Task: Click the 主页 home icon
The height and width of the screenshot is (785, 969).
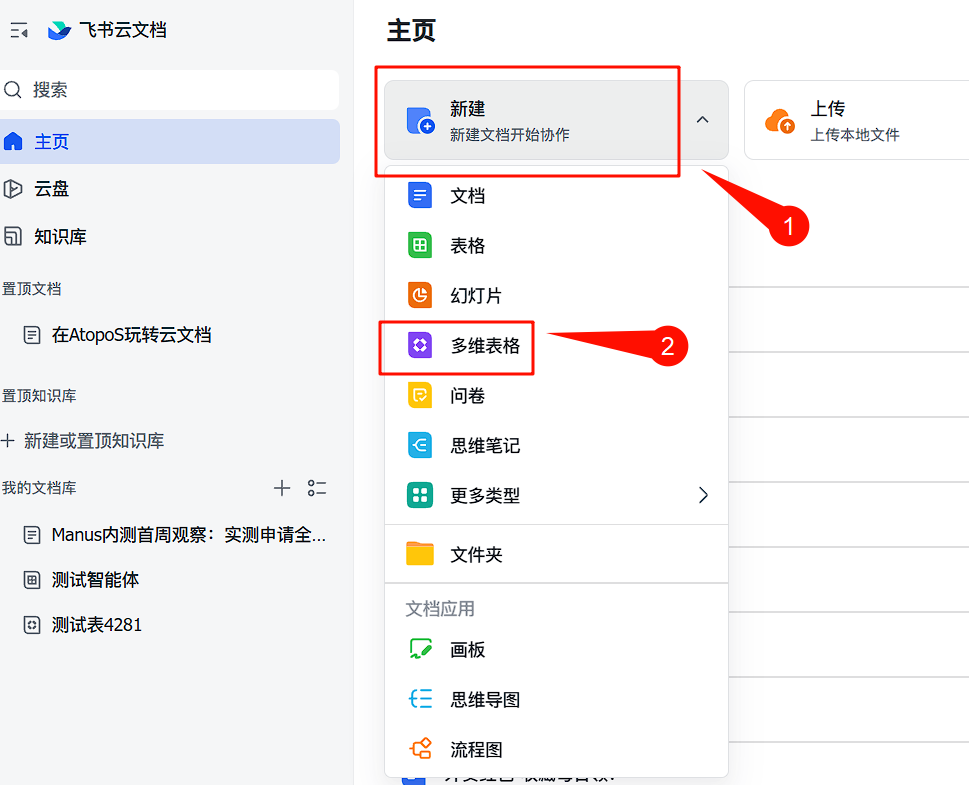Action: (x=13, y=142)
